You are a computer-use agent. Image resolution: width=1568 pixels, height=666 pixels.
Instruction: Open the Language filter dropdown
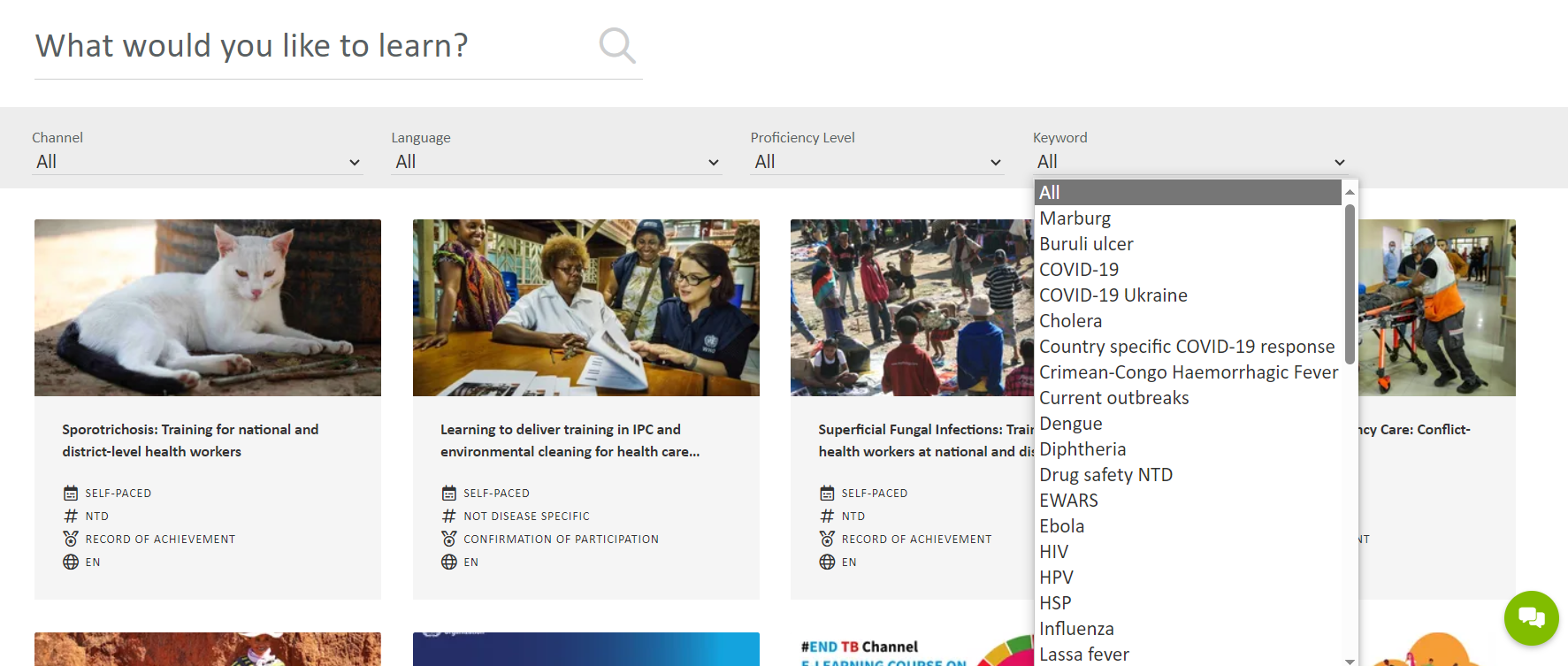556,162
